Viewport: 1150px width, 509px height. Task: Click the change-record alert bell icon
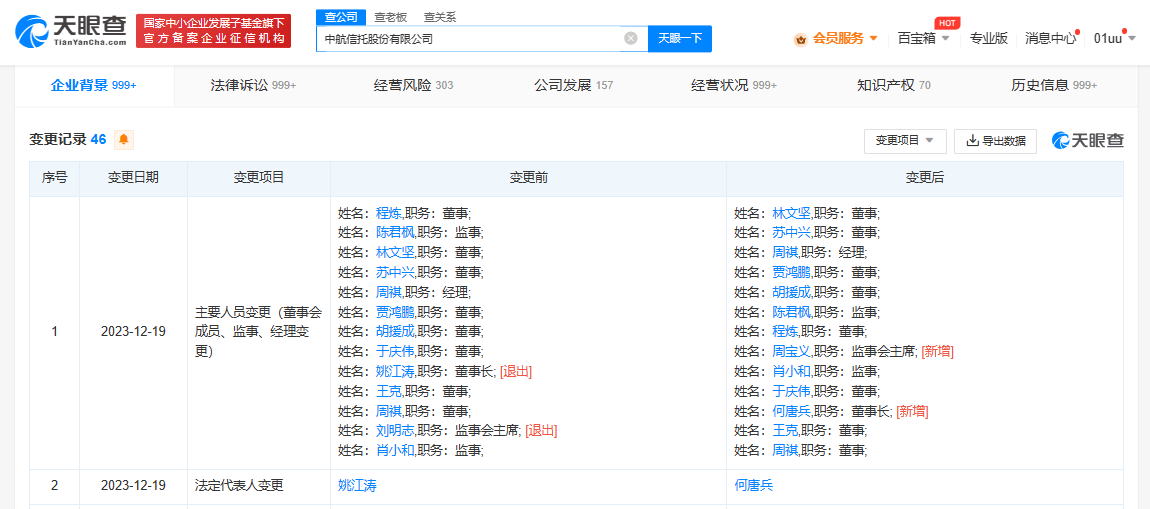point(123,139)
